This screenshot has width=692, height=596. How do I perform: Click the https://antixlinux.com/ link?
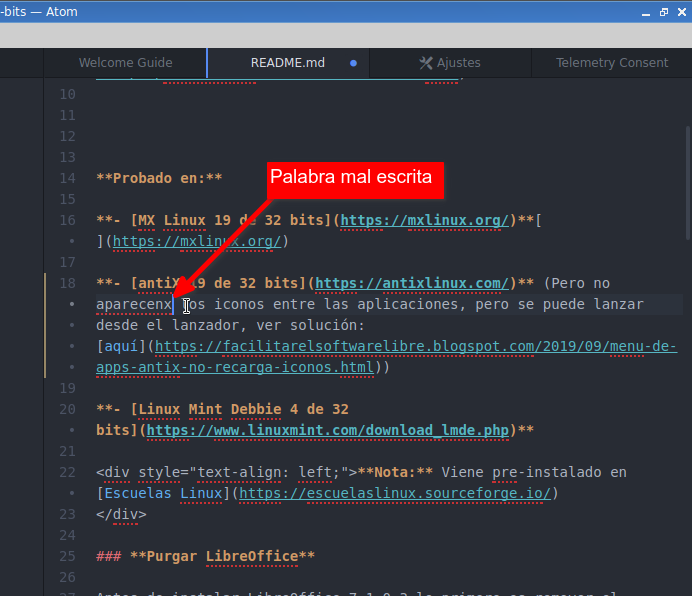(412, 283)
